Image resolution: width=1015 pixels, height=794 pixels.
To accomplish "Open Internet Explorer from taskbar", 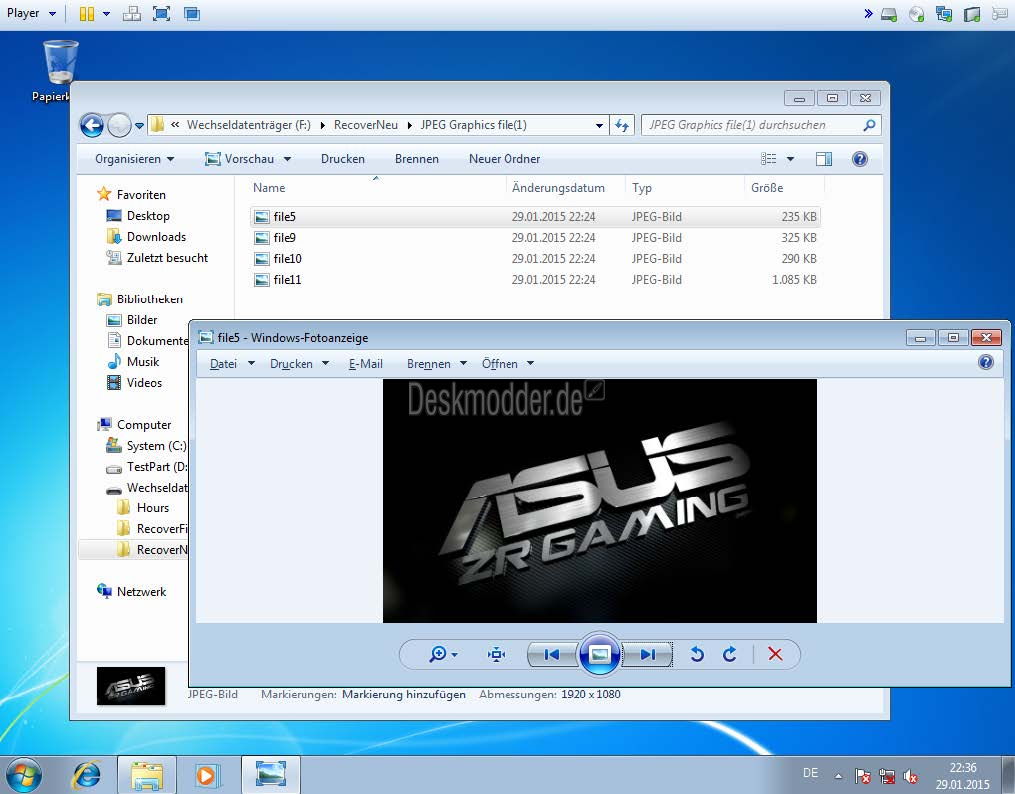I will coord(86,775).
